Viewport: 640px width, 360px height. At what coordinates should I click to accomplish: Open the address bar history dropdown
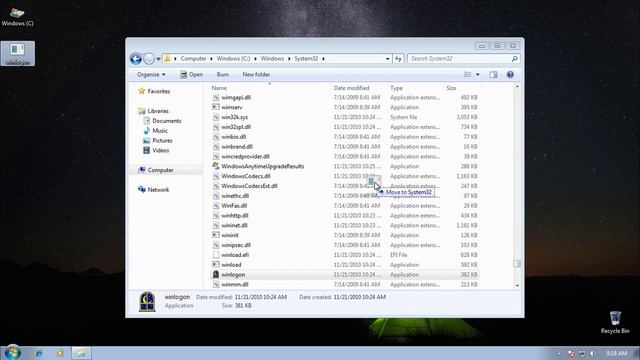tap(387, 59)
